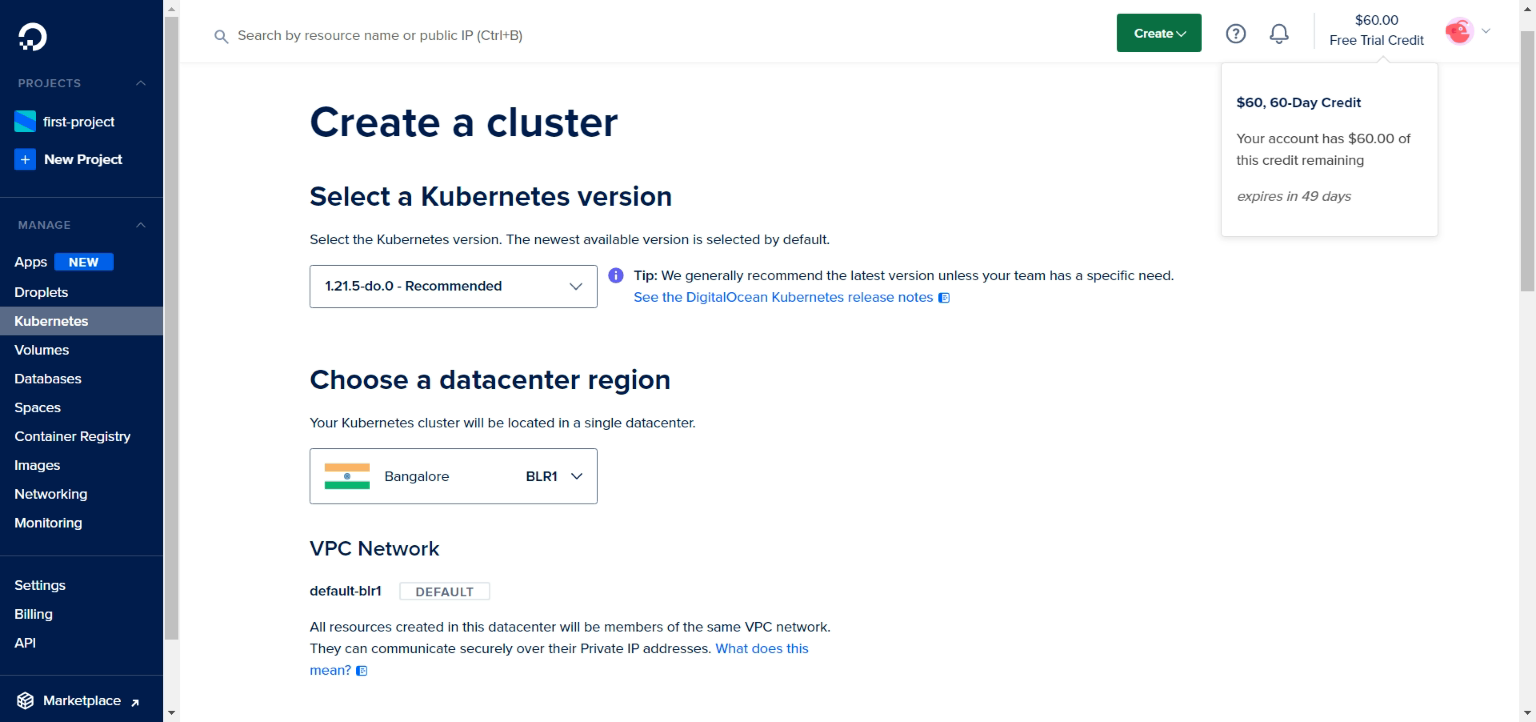Image resolution: width=1536 pixels, height=722 pixels.
Task: Open the Bangalore BLR1 region dropdown
Action: [454, 476]
